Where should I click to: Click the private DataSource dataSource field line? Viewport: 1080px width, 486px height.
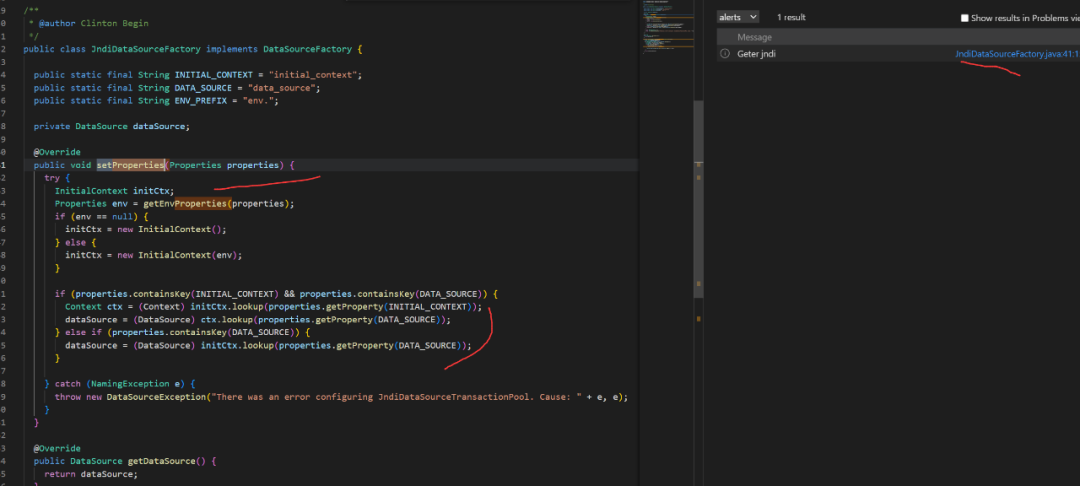pos(111,126)
